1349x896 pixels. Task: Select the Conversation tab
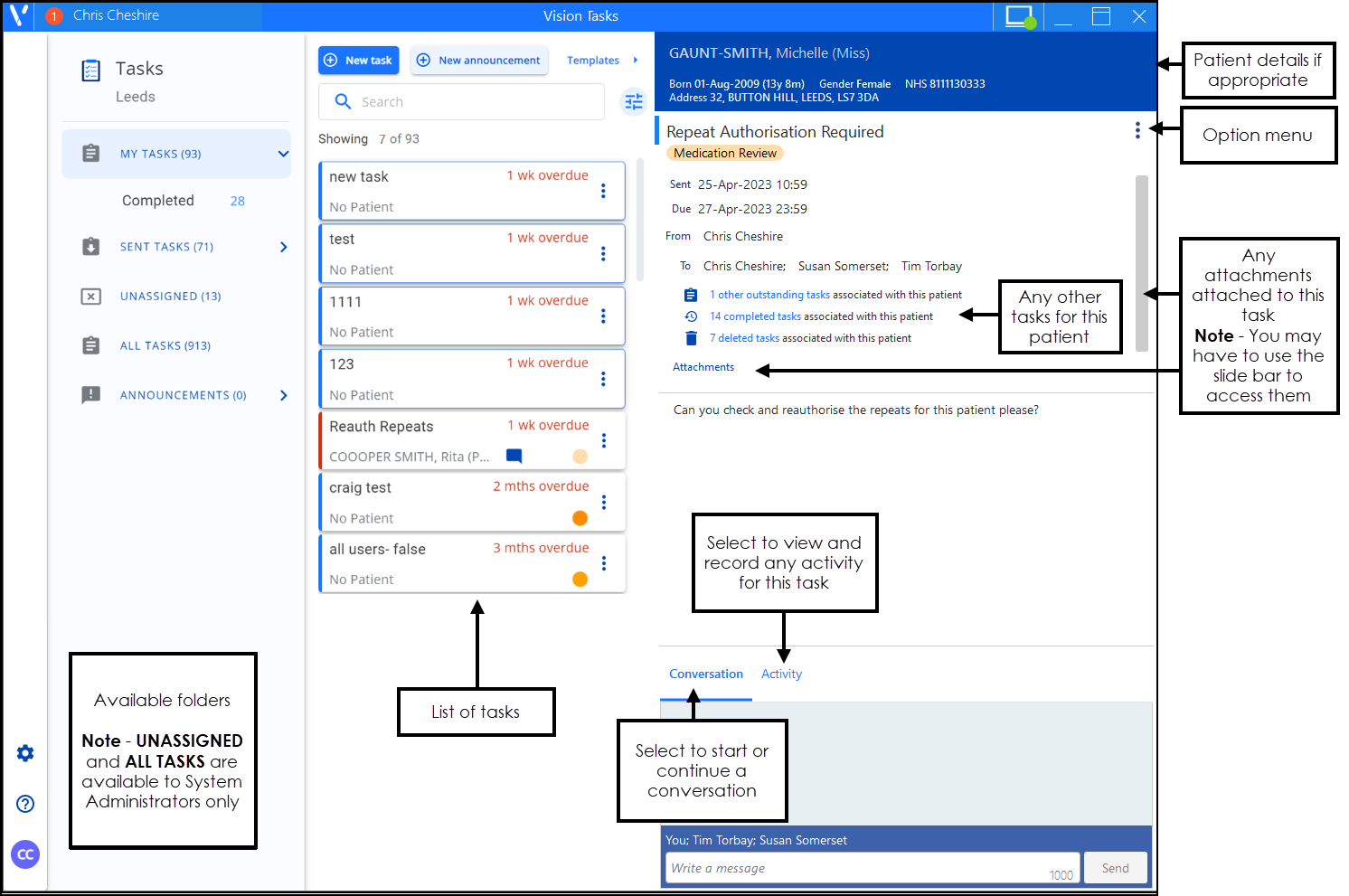tap(705, 674)
